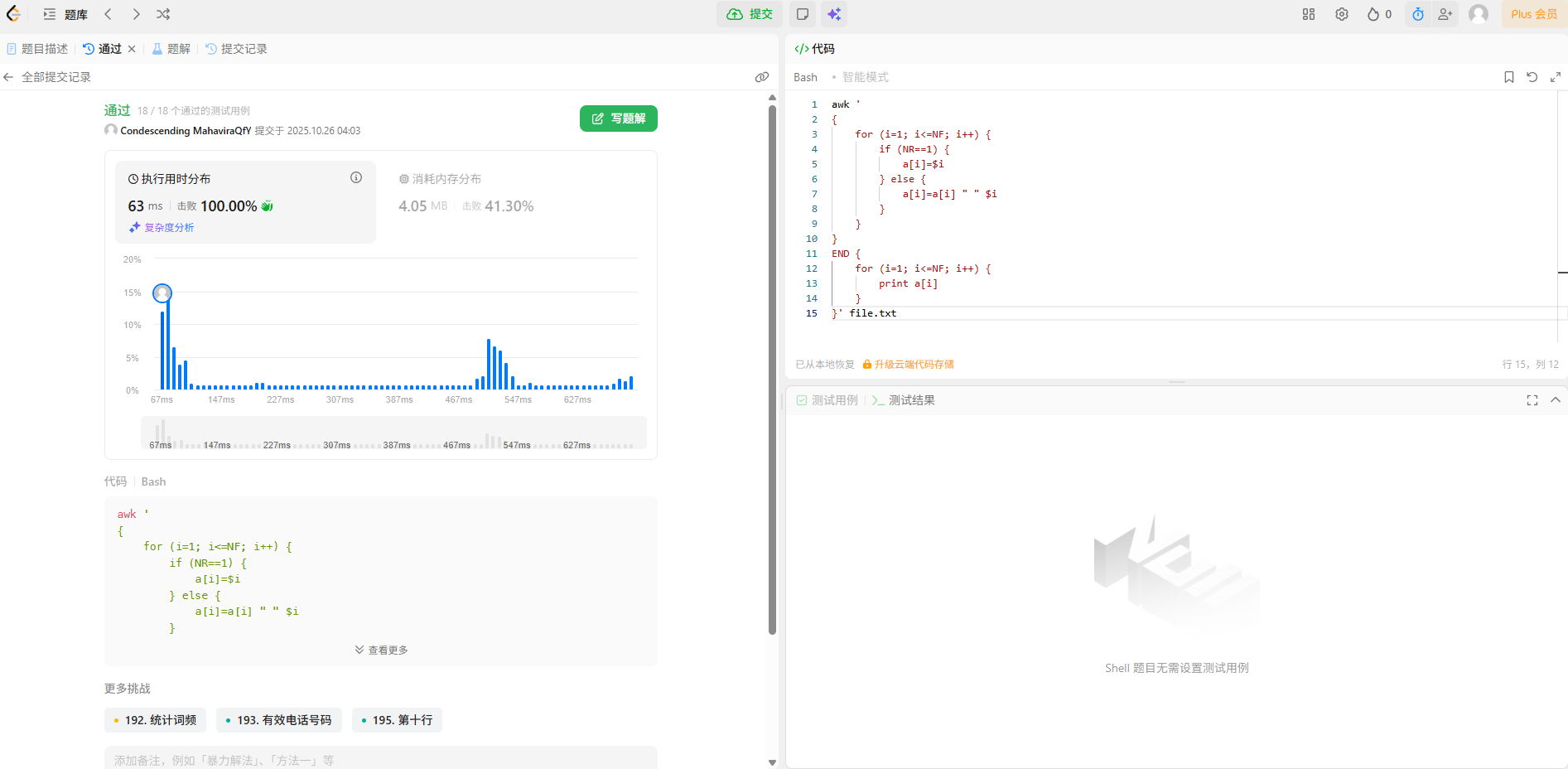Toggle fullscreen for the code editor

tap(1556, 77)
